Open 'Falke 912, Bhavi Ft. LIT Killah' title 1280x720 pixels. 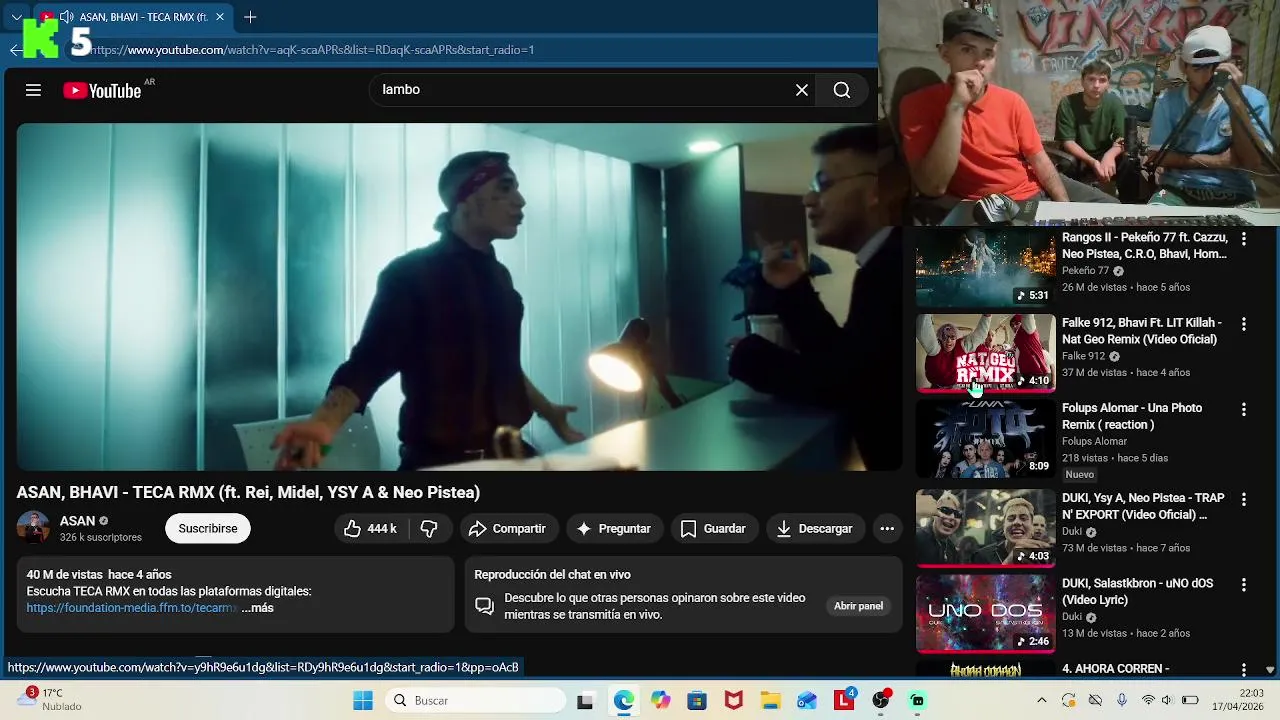tap(1142, 331)
